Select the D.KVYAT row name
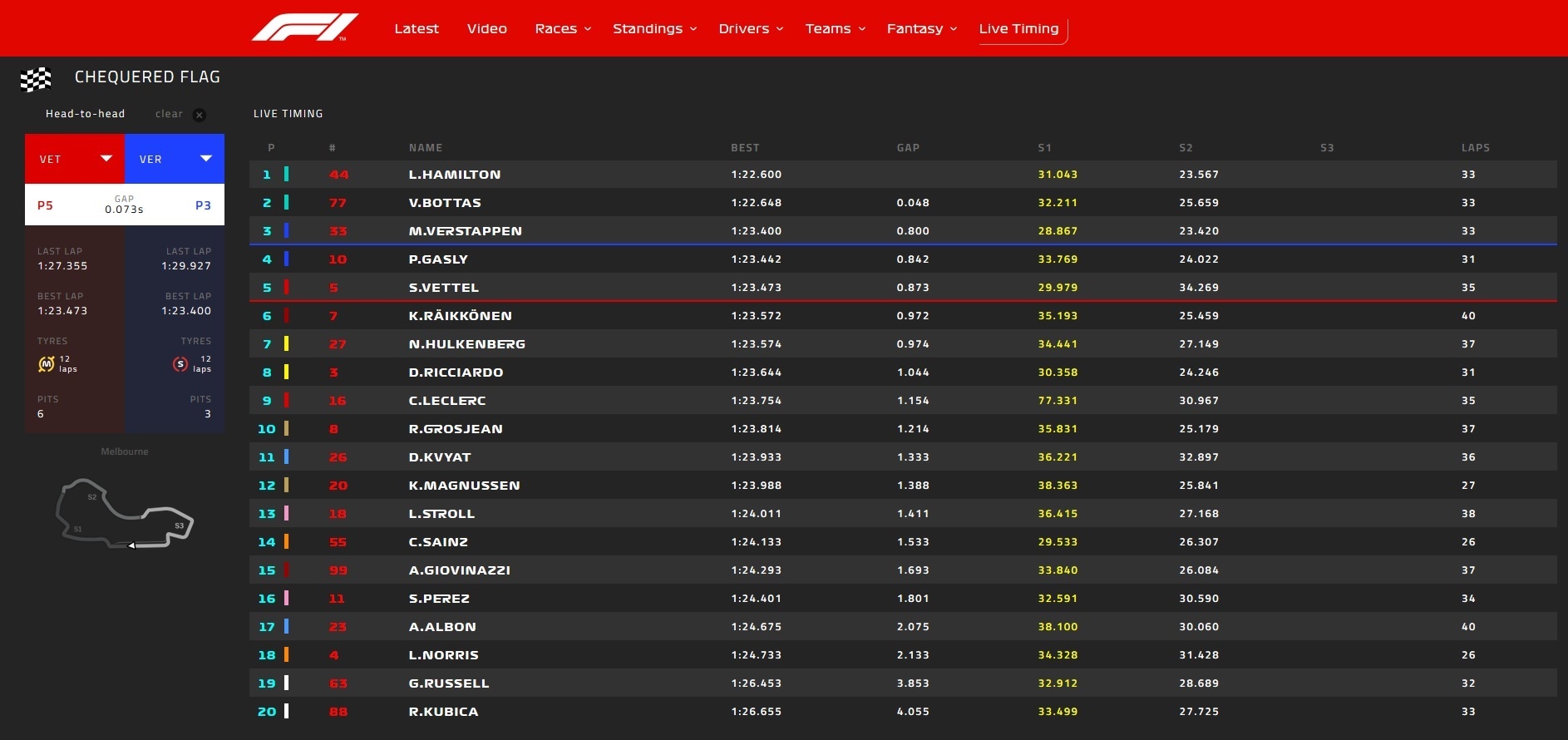Image resolution: width=1568 pixels, height=740 pixels. tap(440, 457)
